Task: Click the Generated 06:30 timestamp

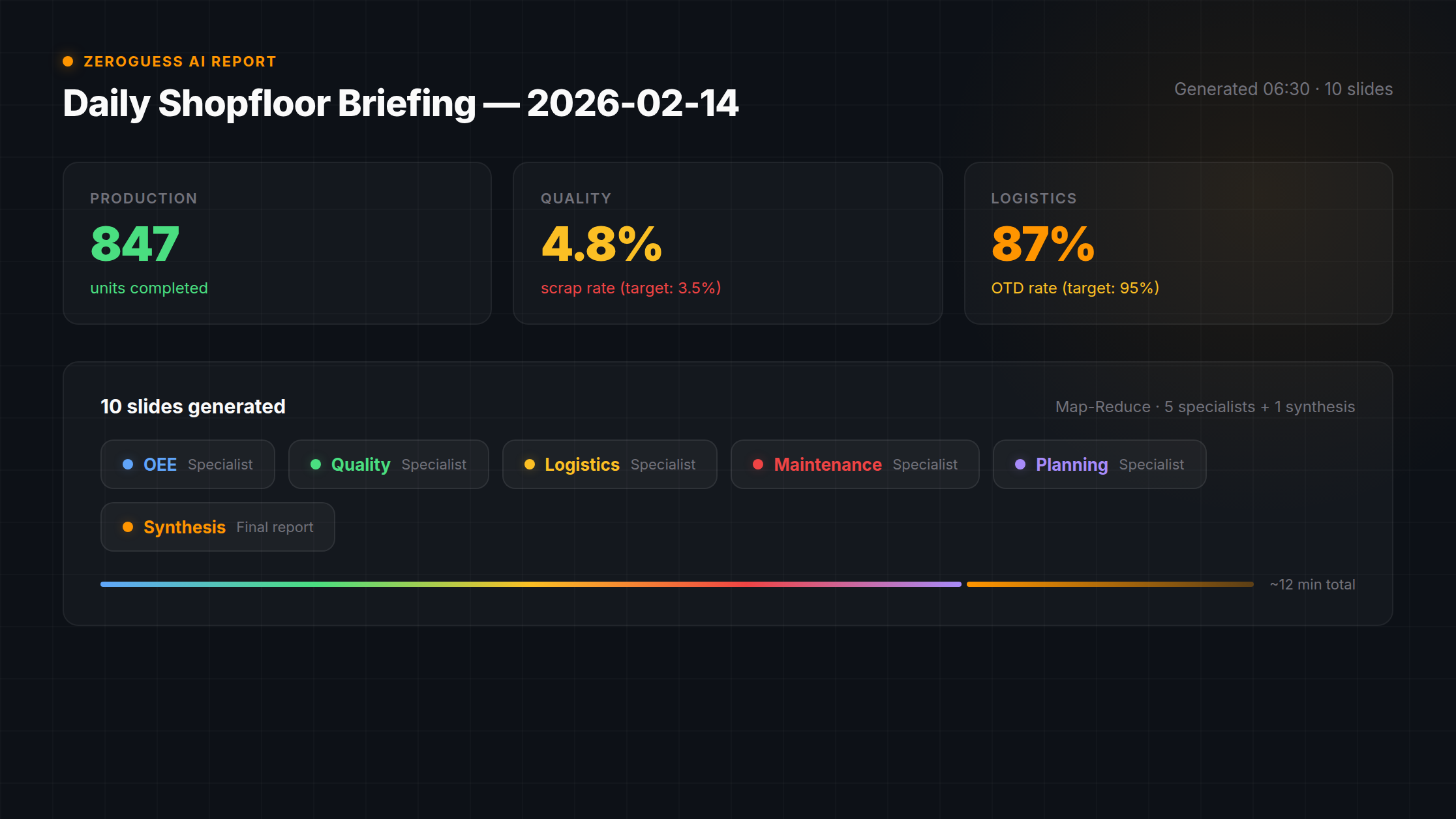Action: [1282, 89]
